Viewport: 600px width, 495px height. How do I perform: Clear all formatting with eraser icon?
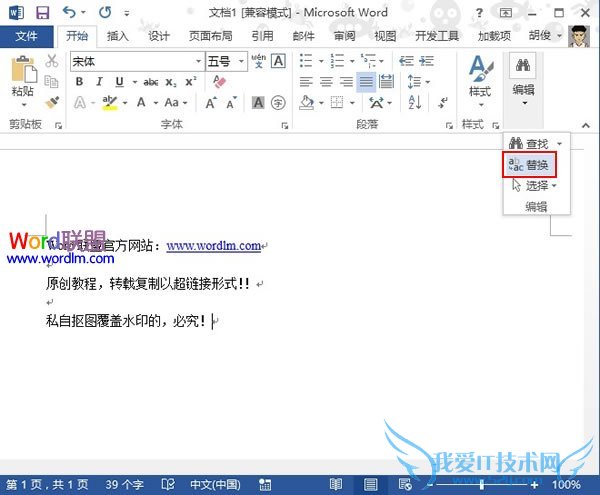tap(219, 81)
